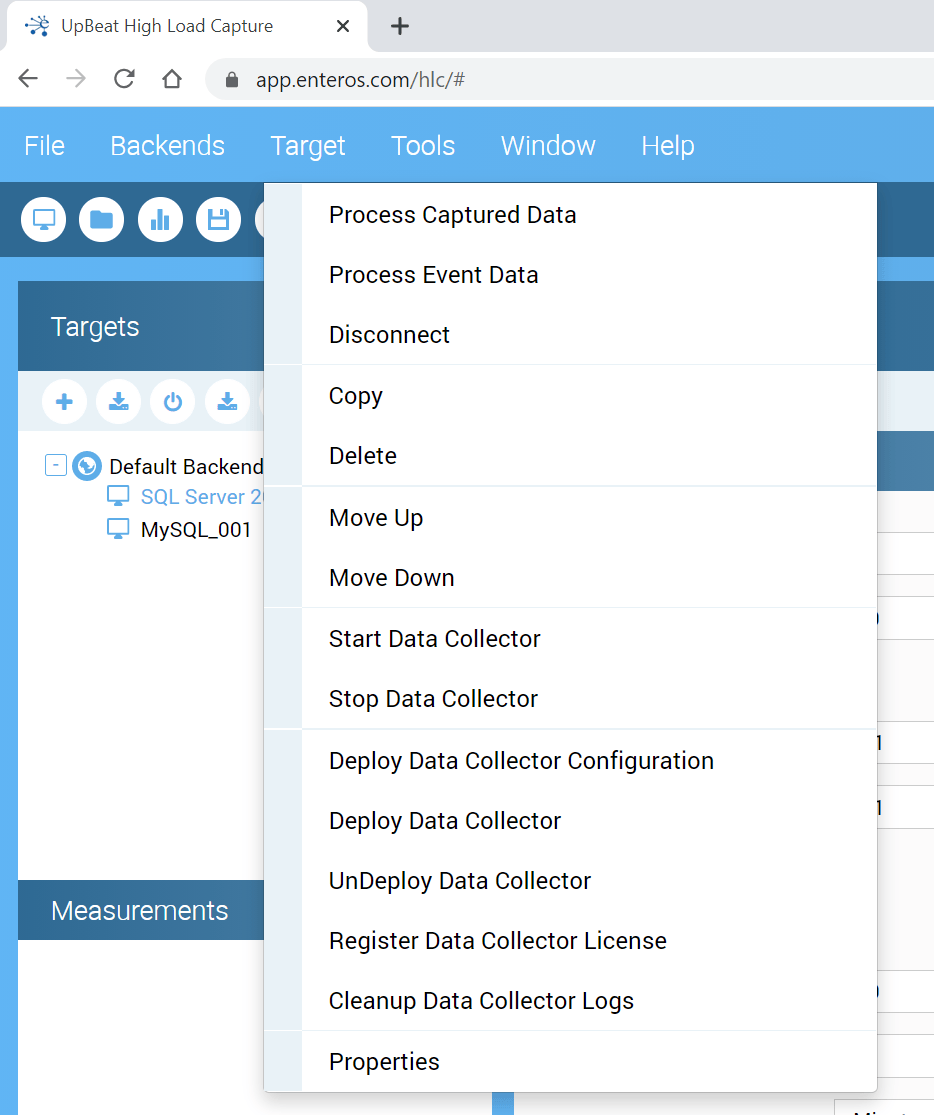The width and height of the screenshot is (934, 1115).
Task: Collapse the Default Backend tree node
Action: 56,466
